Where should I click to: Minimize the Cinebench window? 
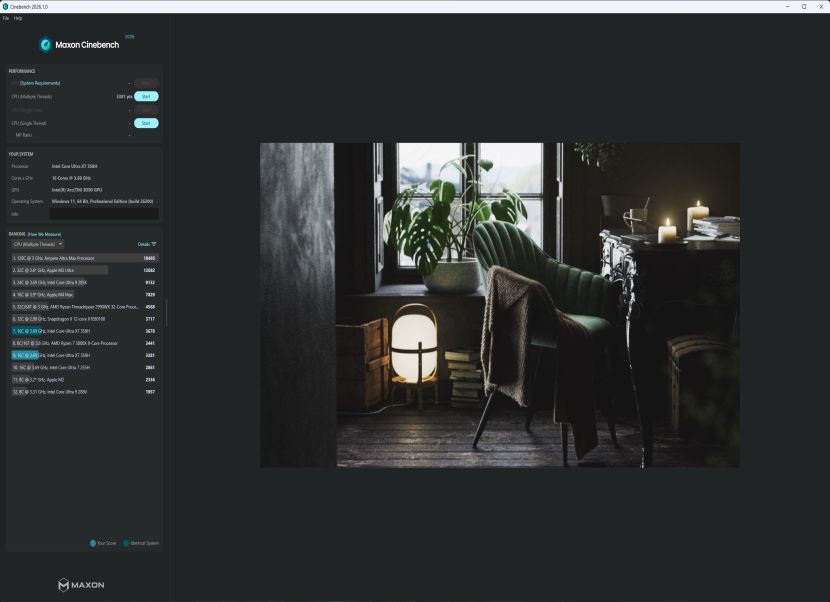pos(788,6)
